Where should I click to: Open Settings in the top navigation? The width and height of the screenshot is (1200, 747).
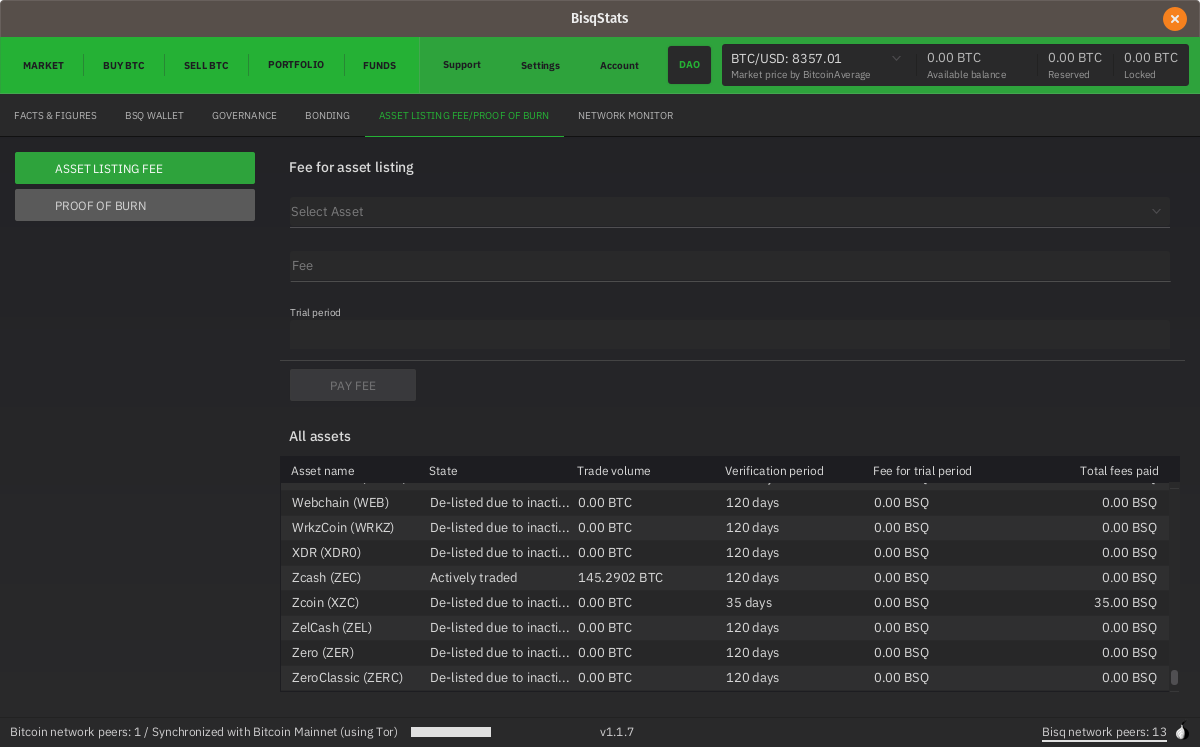click(540, 66)
